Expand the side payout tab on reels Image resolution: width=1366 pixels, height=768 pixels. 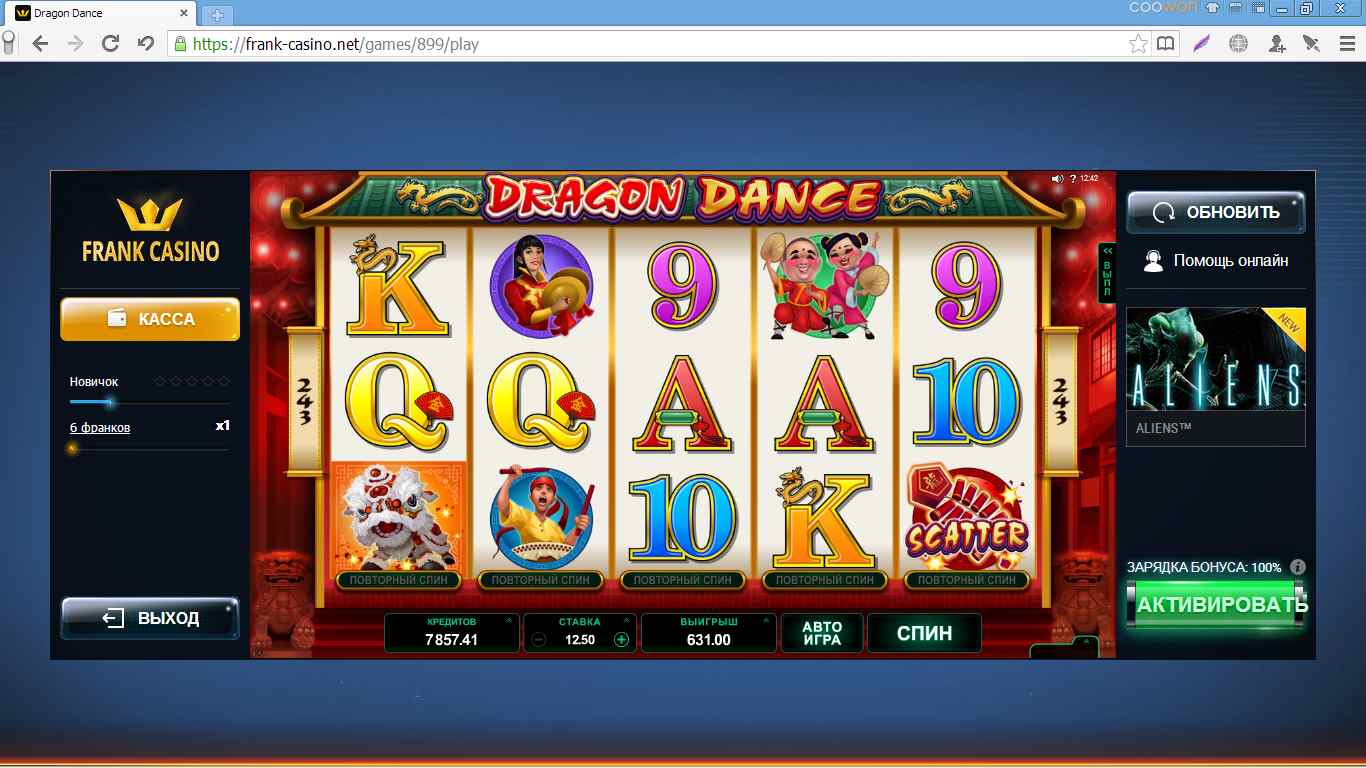tap(1106, 274)
